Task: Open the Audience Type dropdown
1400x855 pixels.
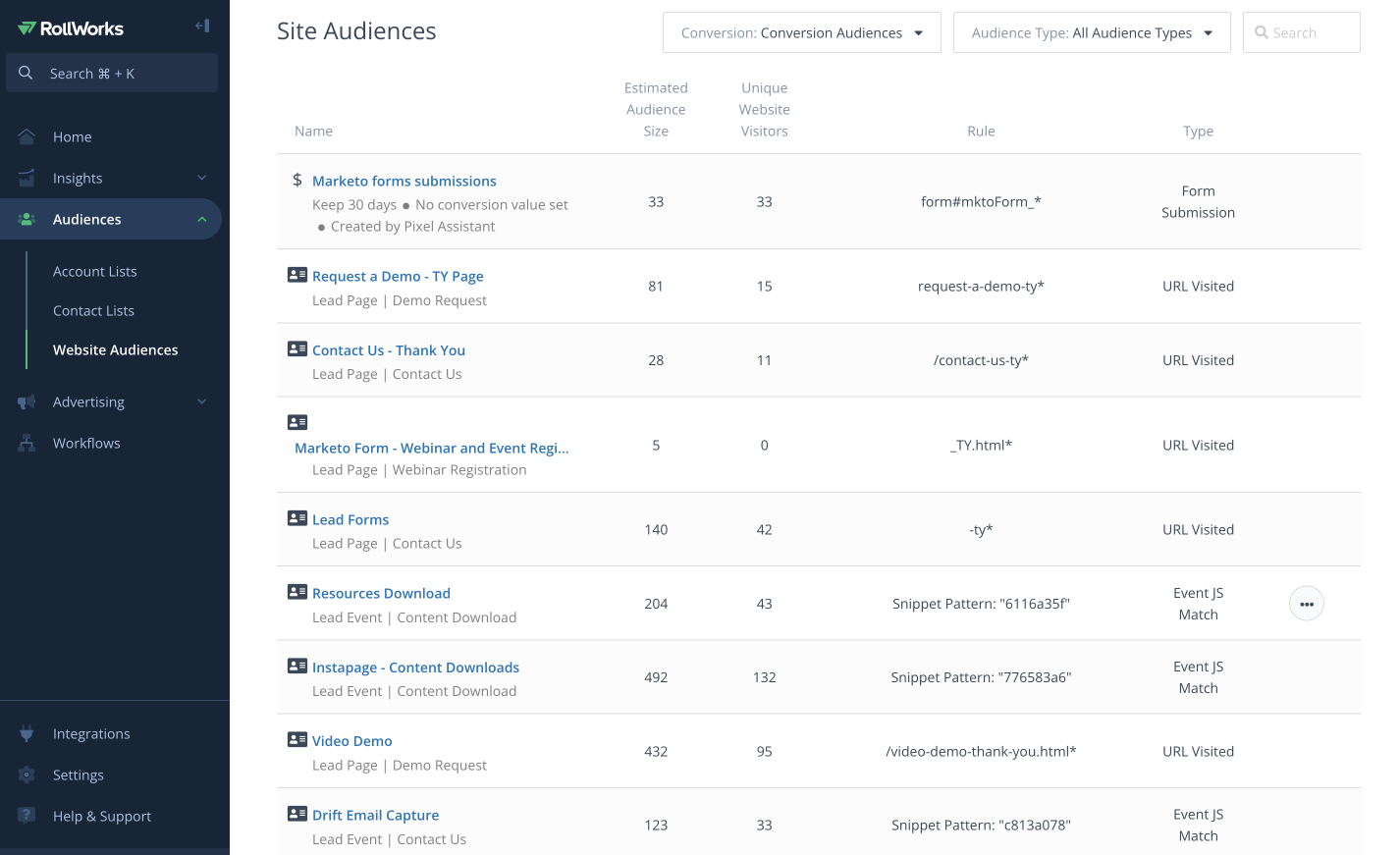Action: [1092, 32]
